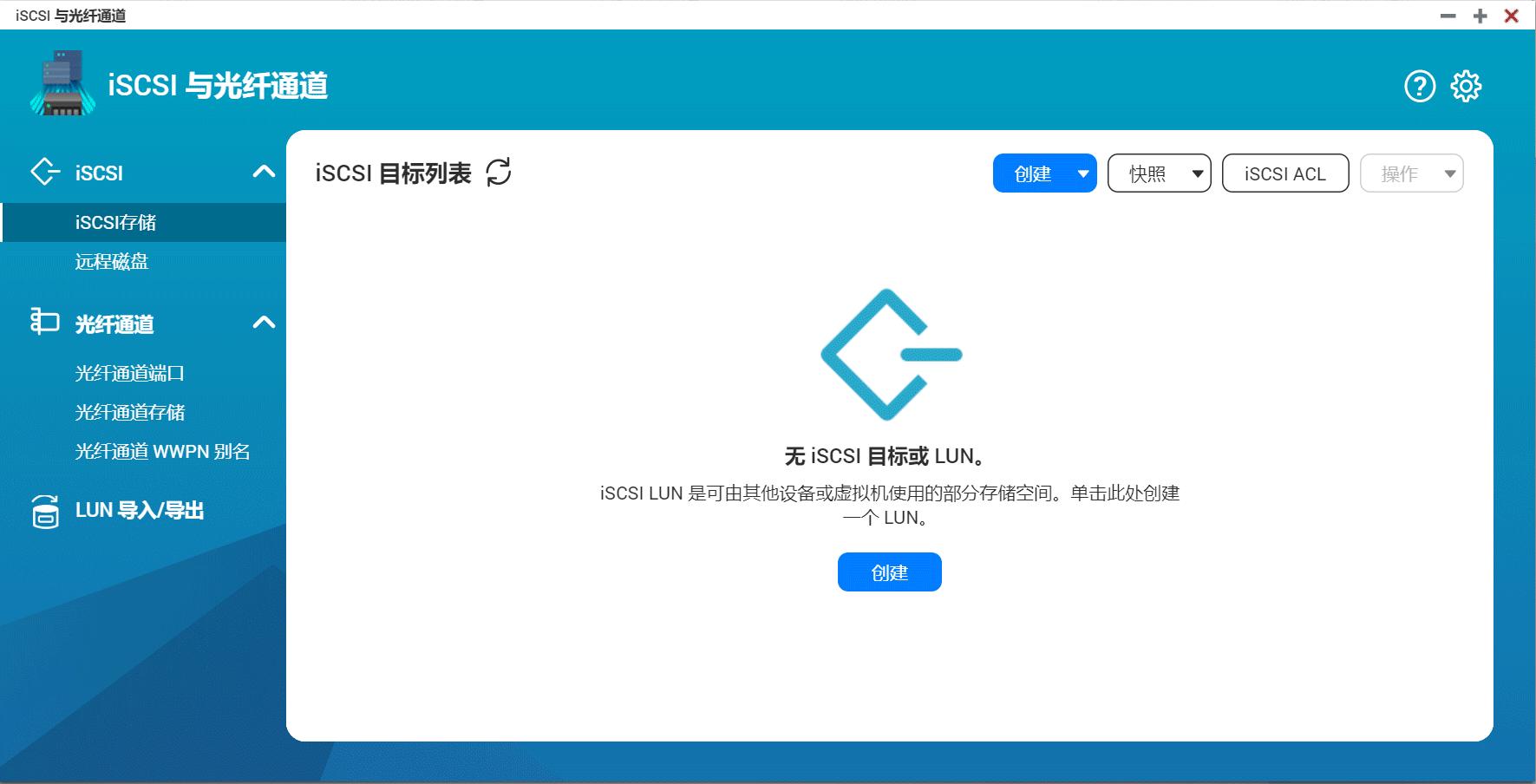1536x784 pixels.
Task: Refresh the iSCSI 目标列表
Action: click(497, 173)
